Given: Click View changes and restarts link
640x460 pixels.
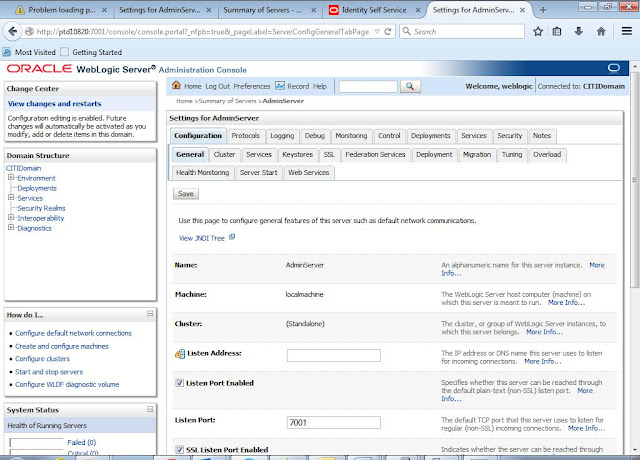Looking at the screenshot, I should (x=55, y=104).
